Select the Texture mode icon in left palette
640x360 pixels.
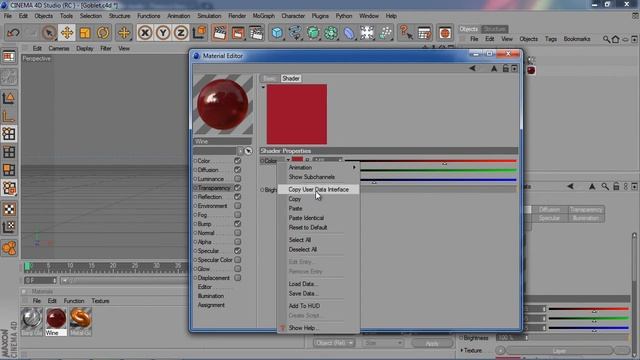coord(9,209)
